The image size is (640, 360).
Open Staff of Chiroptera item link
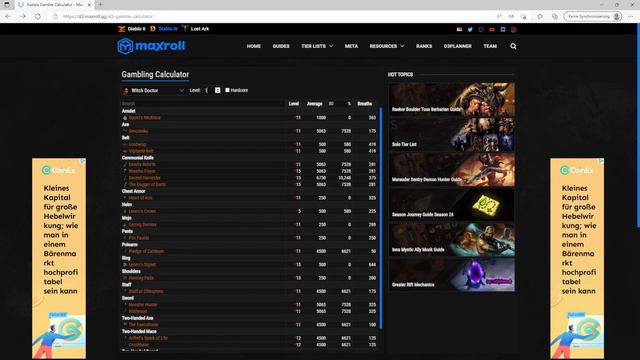pyautogui.click(x=146, y=291)
